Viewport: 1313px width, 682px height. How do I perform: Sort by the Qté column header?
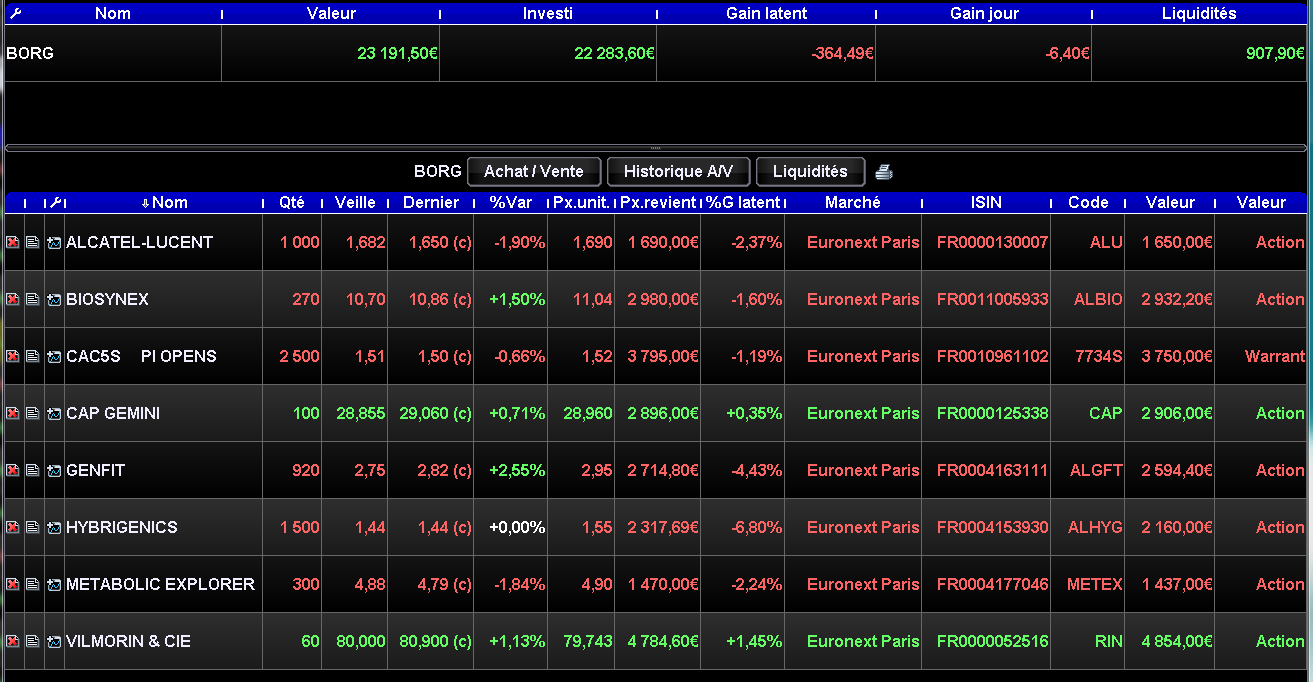tap(292, 202)
